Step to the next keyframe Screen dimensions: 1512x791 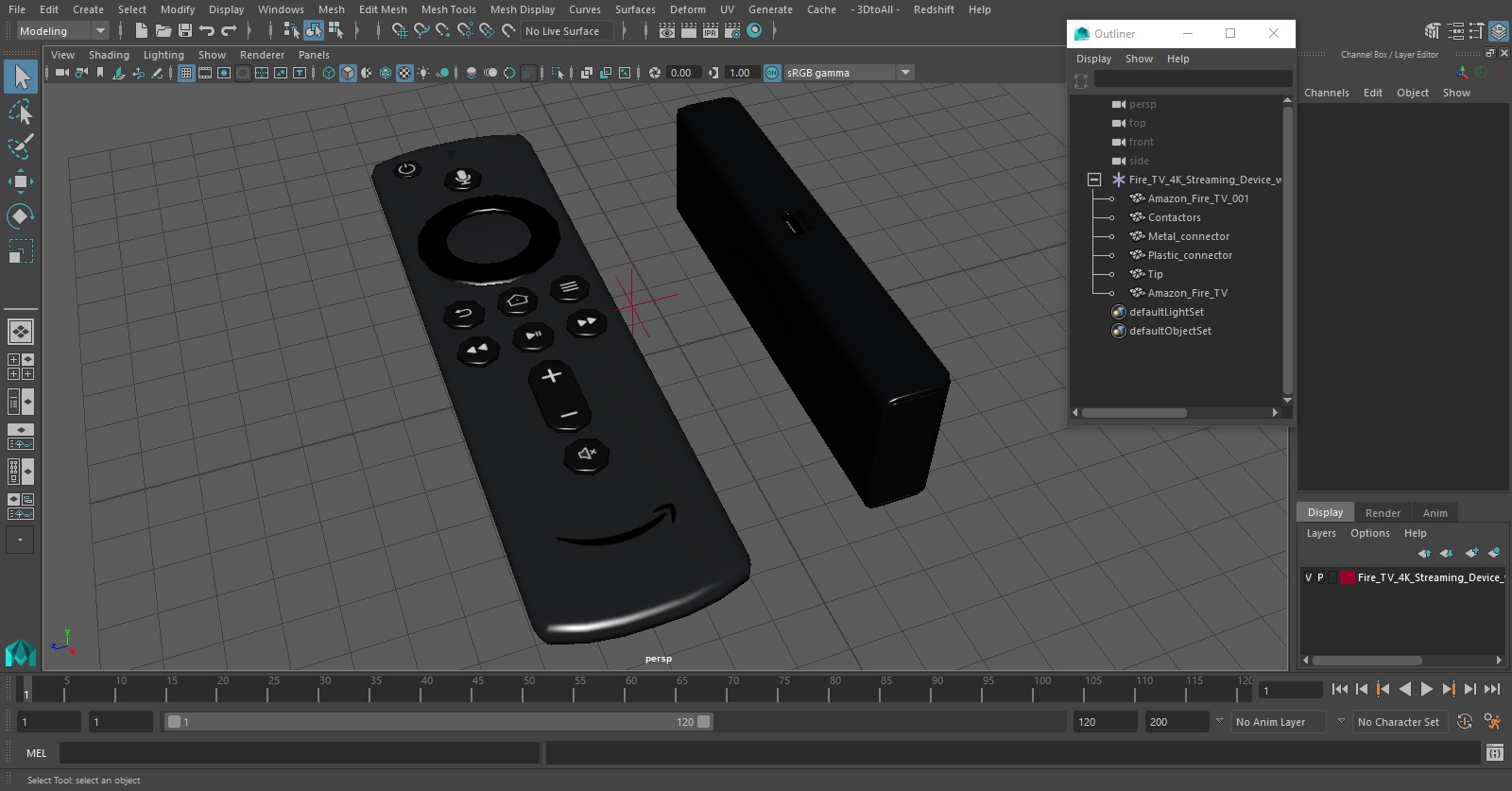point(1449,689)
